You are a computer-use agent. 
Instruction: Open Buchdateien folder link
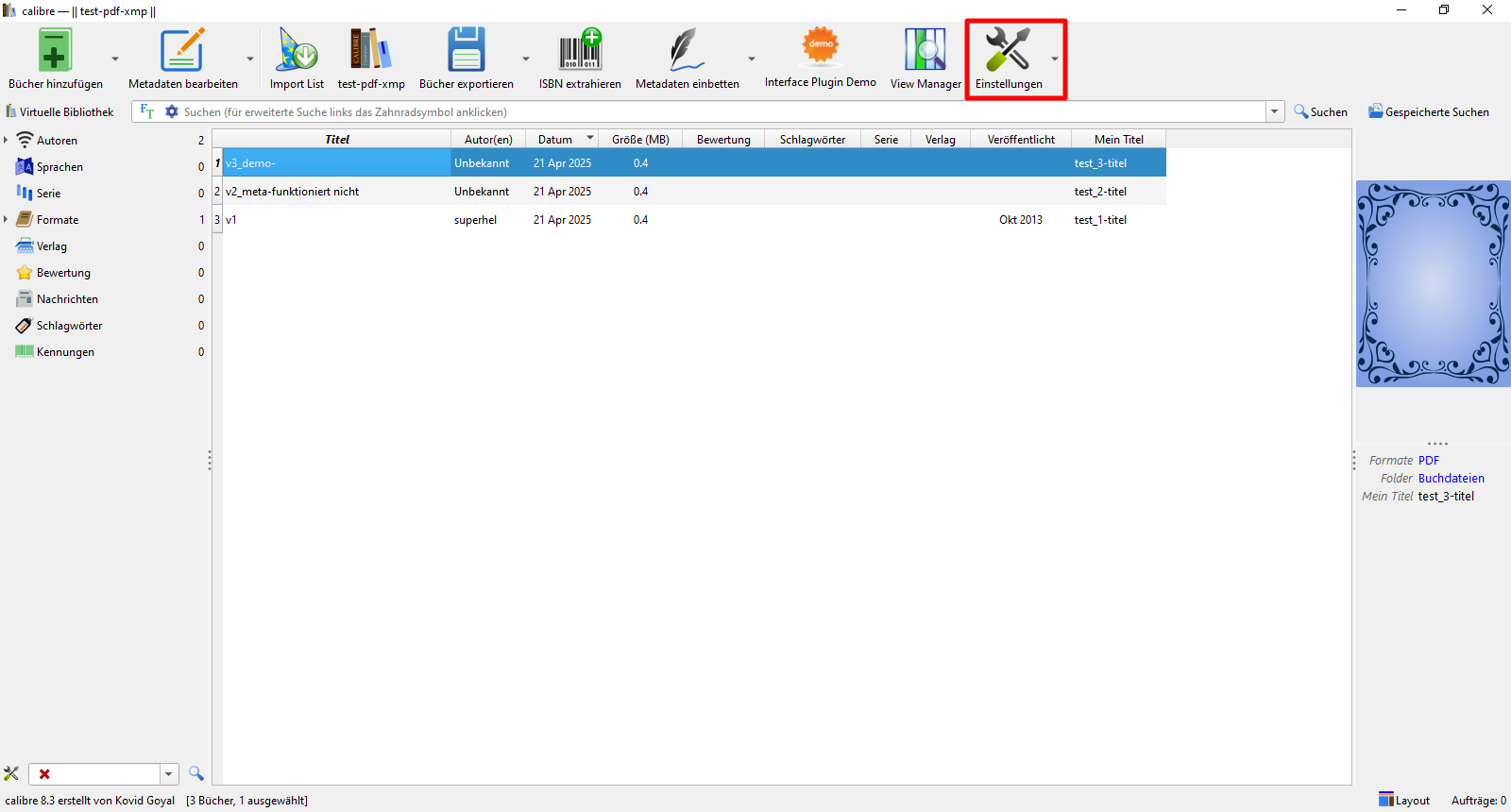1452,479
